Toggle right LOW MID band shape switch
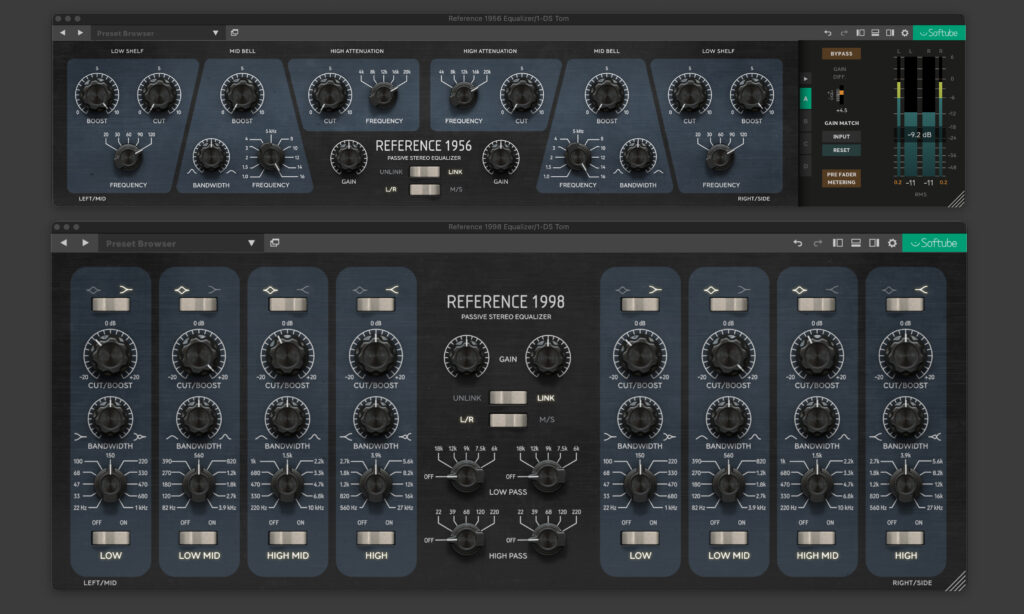This screenshot has width=1024, height=614. (x=728, y=304)
